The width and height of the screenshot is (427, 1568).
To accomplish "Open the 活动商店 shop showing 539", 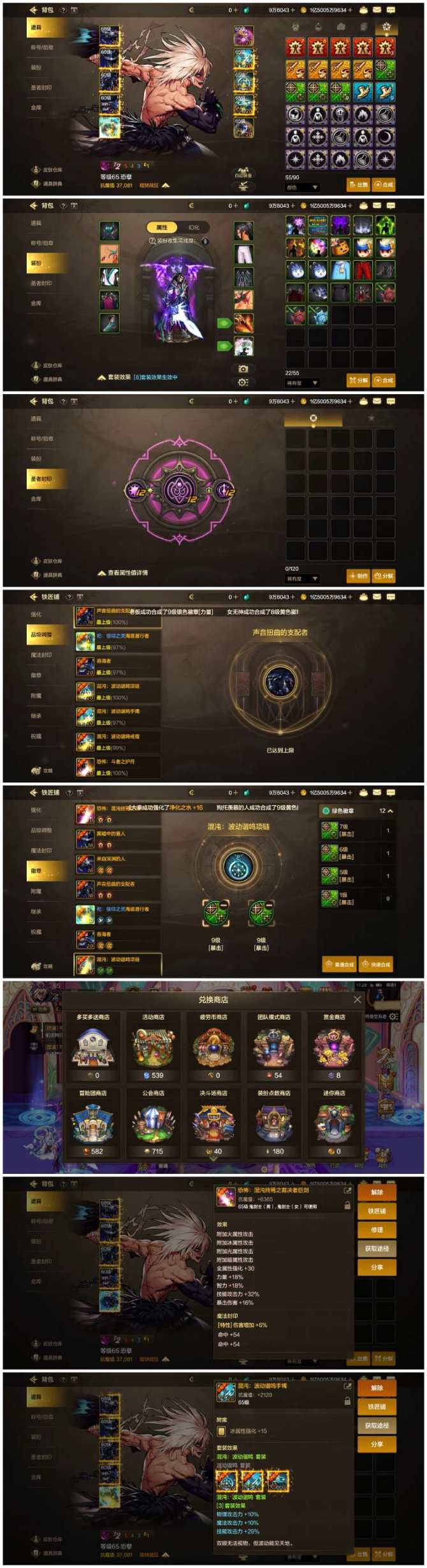I will tap(153, 1047).
